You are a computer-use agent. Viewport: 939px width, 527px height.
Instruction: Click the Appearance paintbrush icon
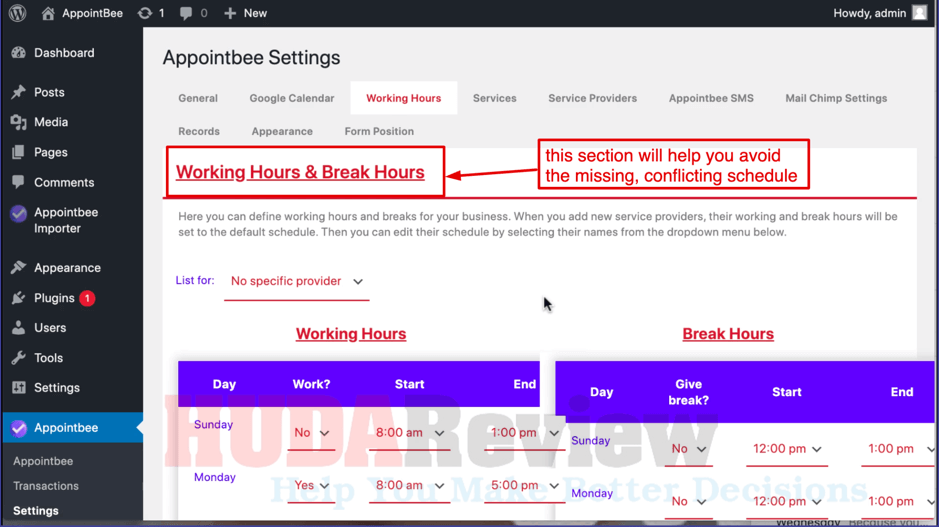19,267
